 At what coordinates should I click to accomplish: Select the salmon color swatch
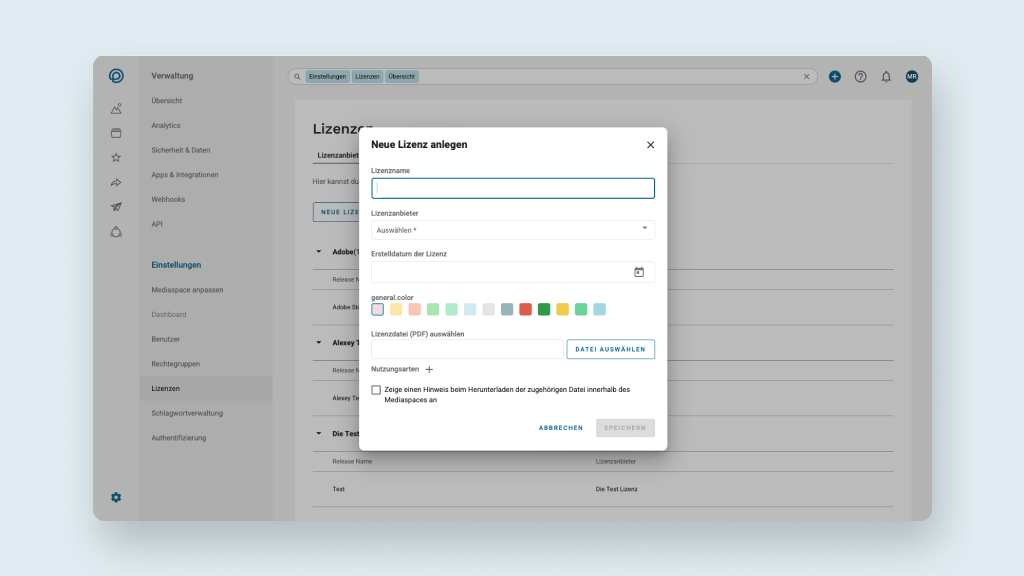click(x=415, y=310)
